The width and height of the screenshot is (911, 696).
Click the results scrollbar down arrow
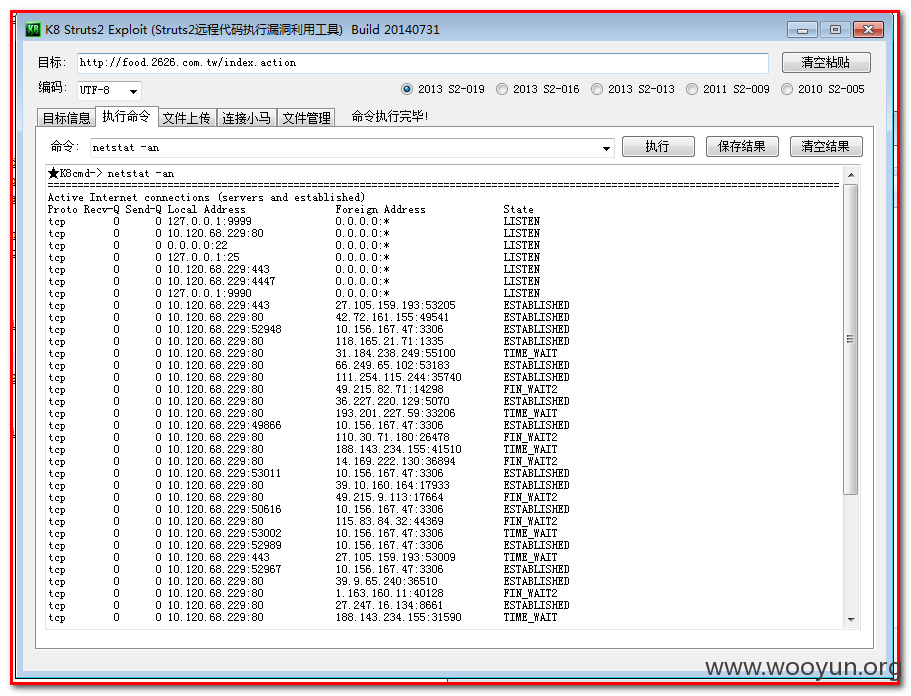click(851, 619)
